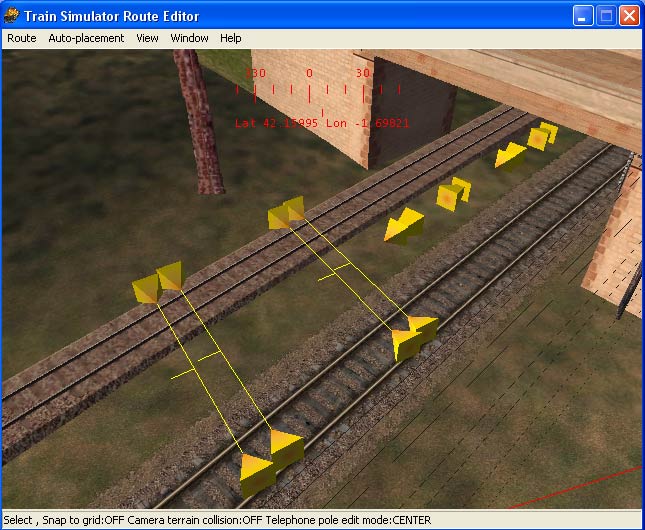Image resolution: width=645 pixels, height=530 pixels.
Task: Click the Help menu
Action: (231, 38)
